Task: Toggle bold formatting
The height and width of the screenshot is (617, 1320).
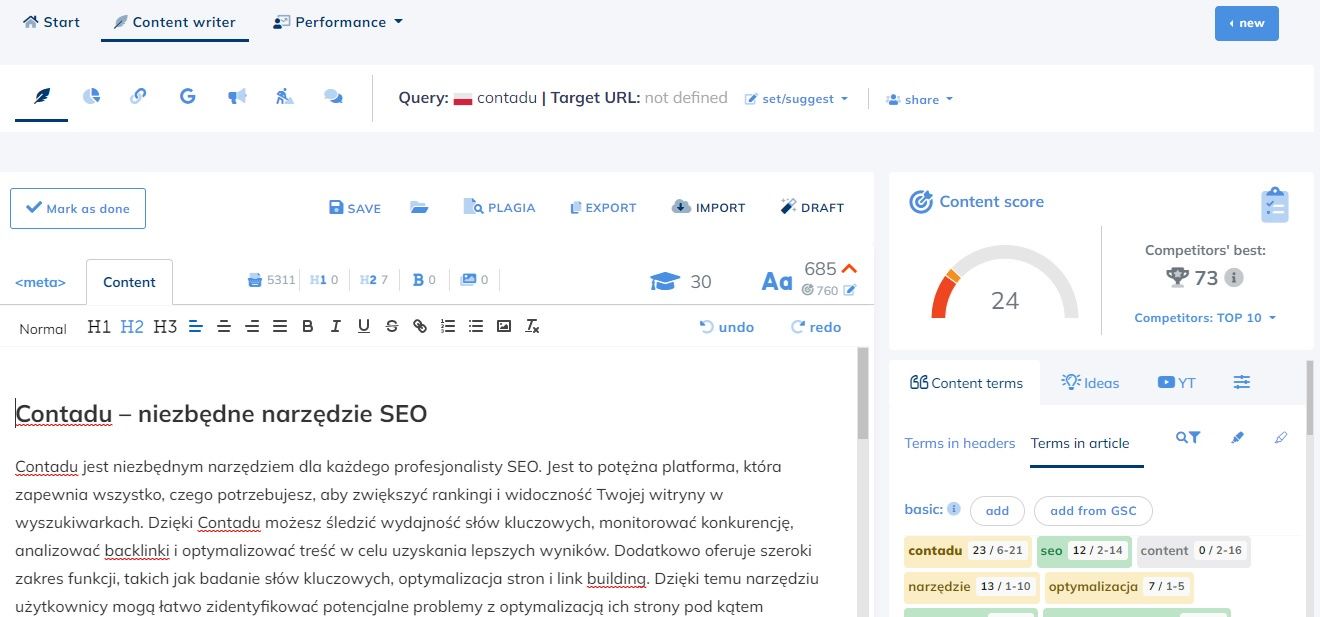Action: (308, 326)
